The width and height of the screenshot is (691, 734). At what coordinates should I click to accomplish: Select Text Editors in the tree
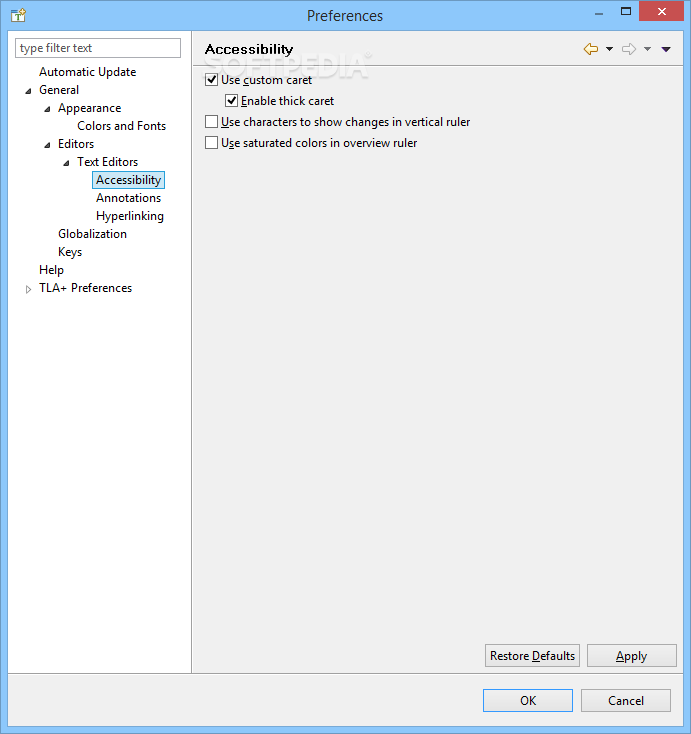coord(108,162)
